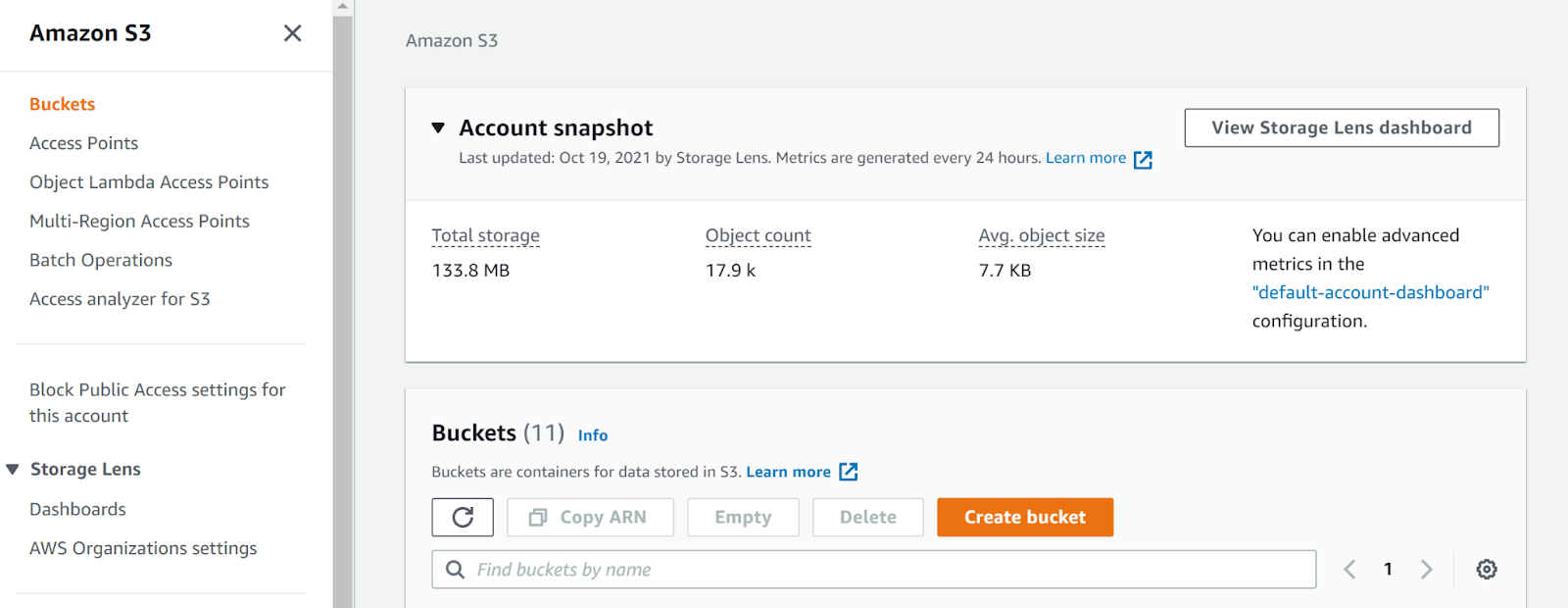This screenshot has height=608, width=1568.
Task: Click the search magnifier icon
Action: 456,569
